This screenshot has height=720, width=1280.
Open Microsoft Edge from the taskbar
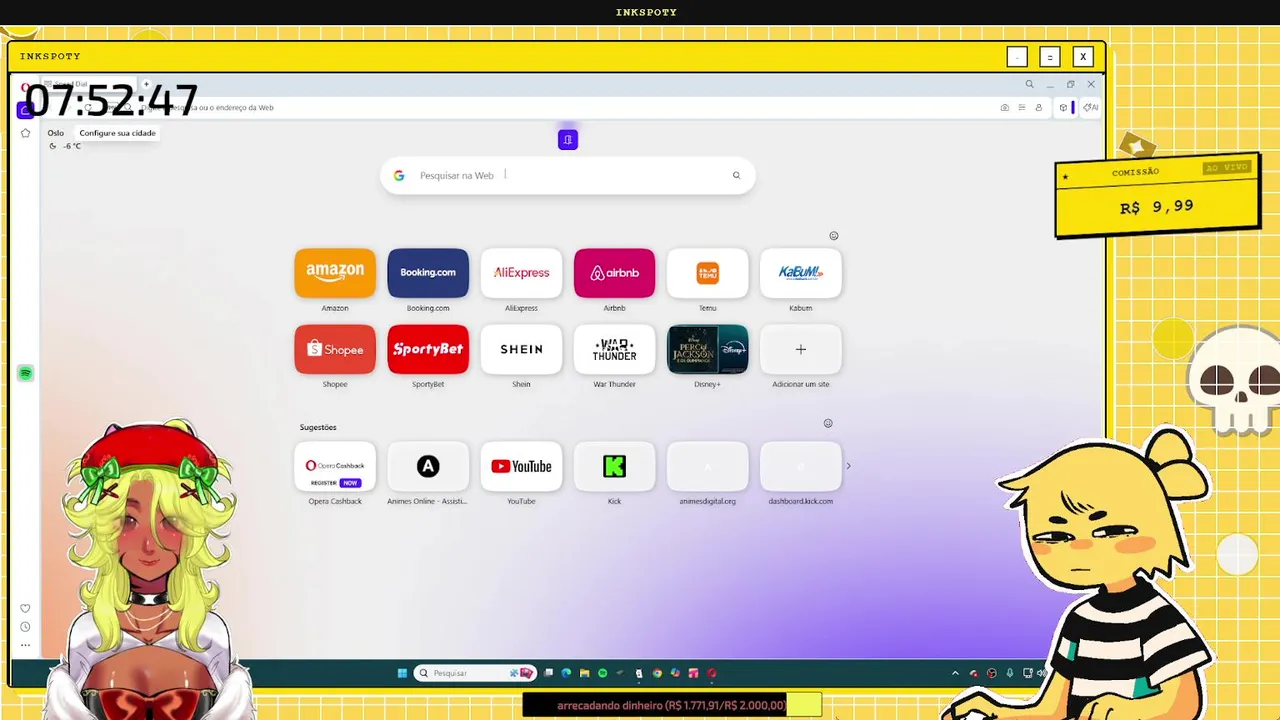(566, 673)
